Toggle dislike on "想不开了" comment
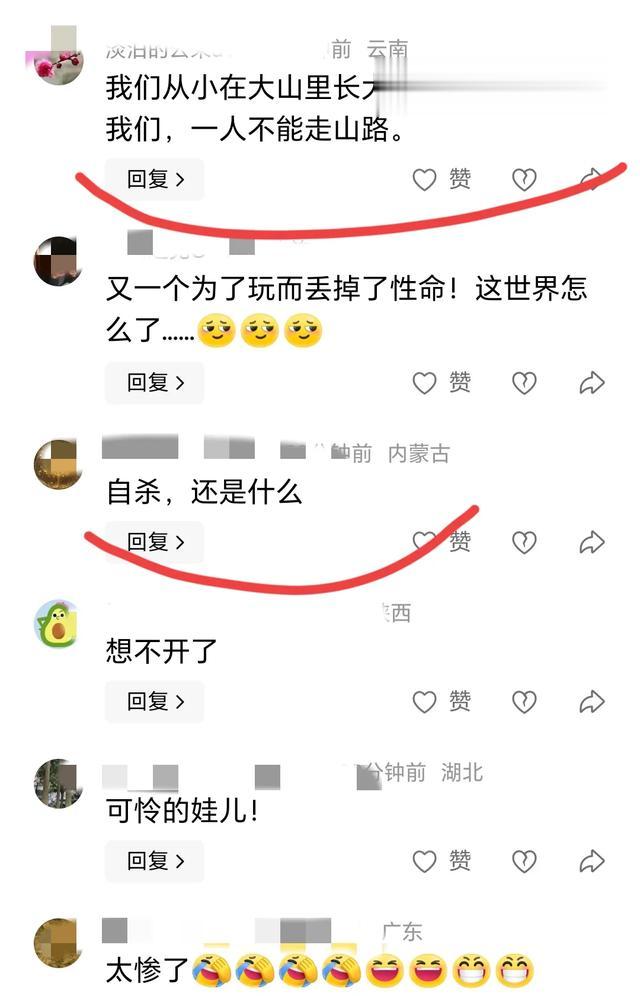This screenshot has width=640, height=996. click(x=524, y=701)
